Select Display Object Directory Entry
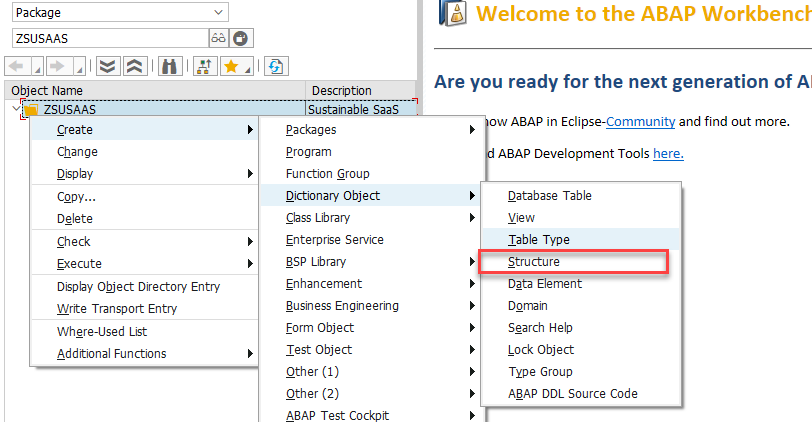Viewport: 812px width, 422px height. tap(144, 286)
